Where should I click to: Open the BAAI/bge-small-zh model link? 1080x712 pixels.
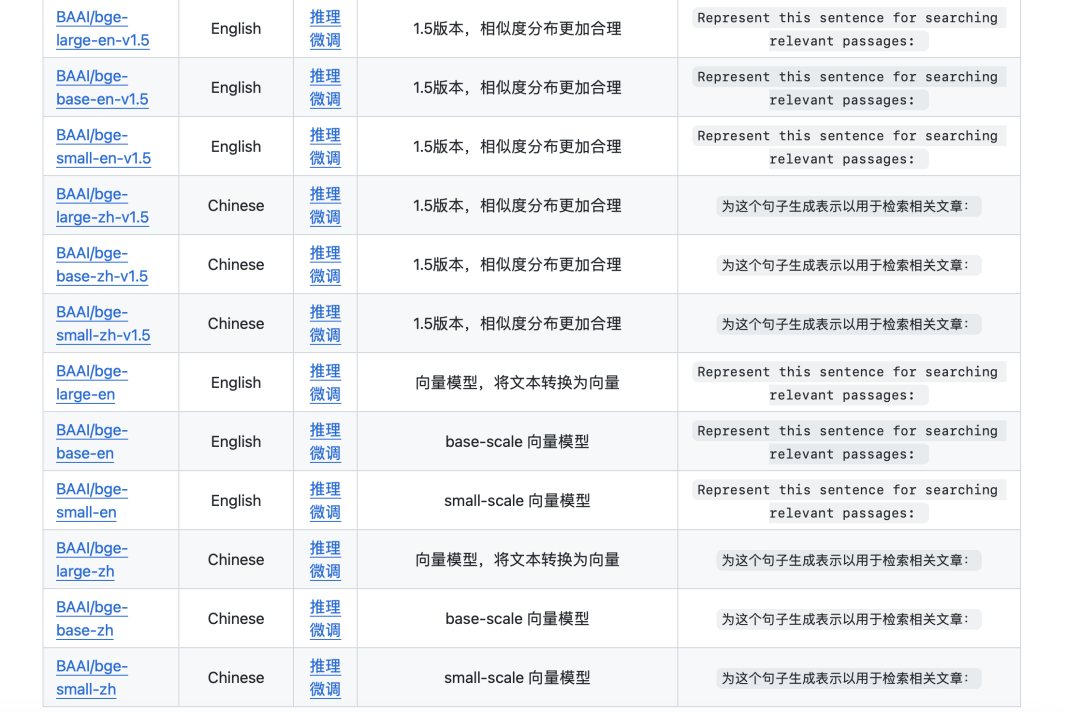[x=92, y=678]
